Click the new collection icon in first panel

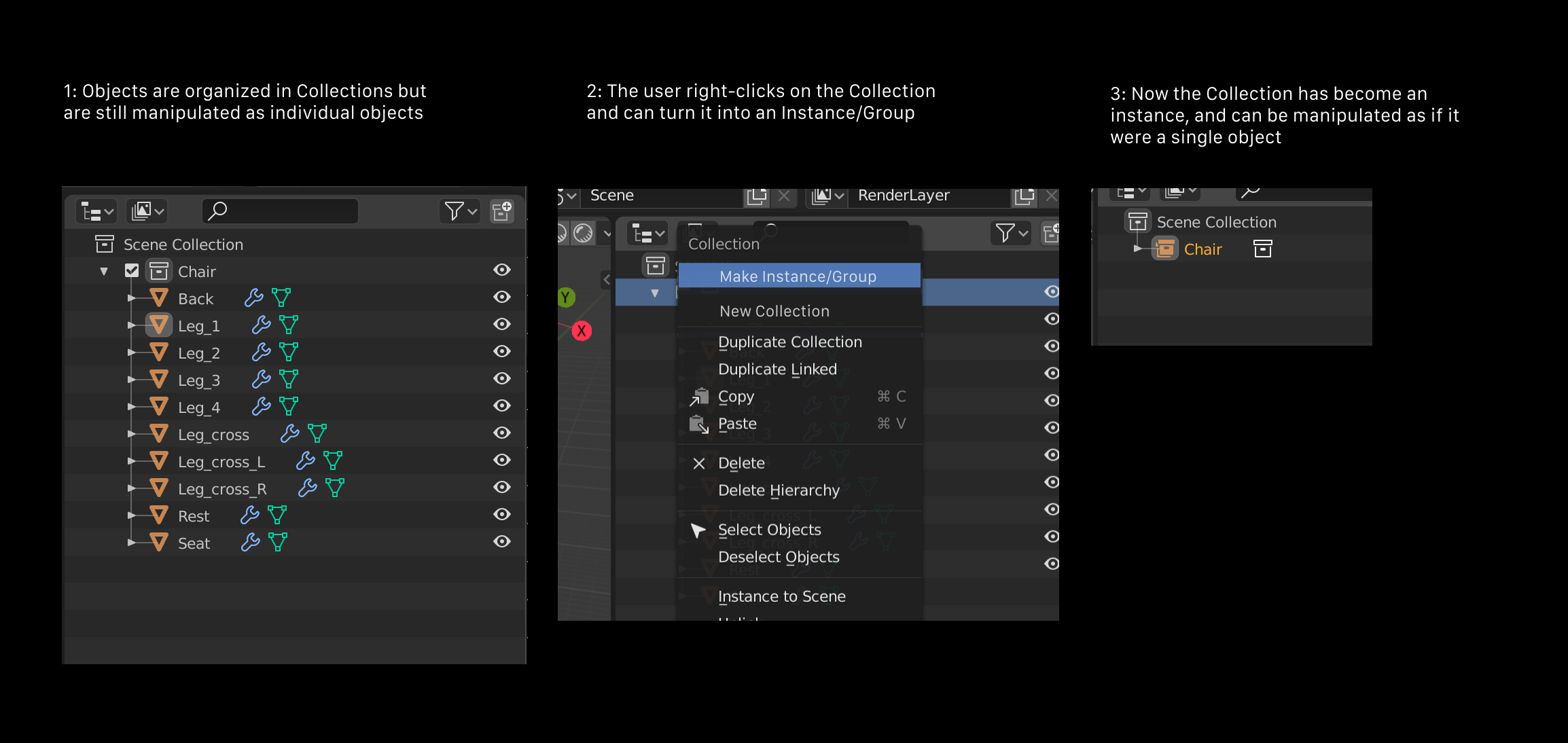click(502, 211)
